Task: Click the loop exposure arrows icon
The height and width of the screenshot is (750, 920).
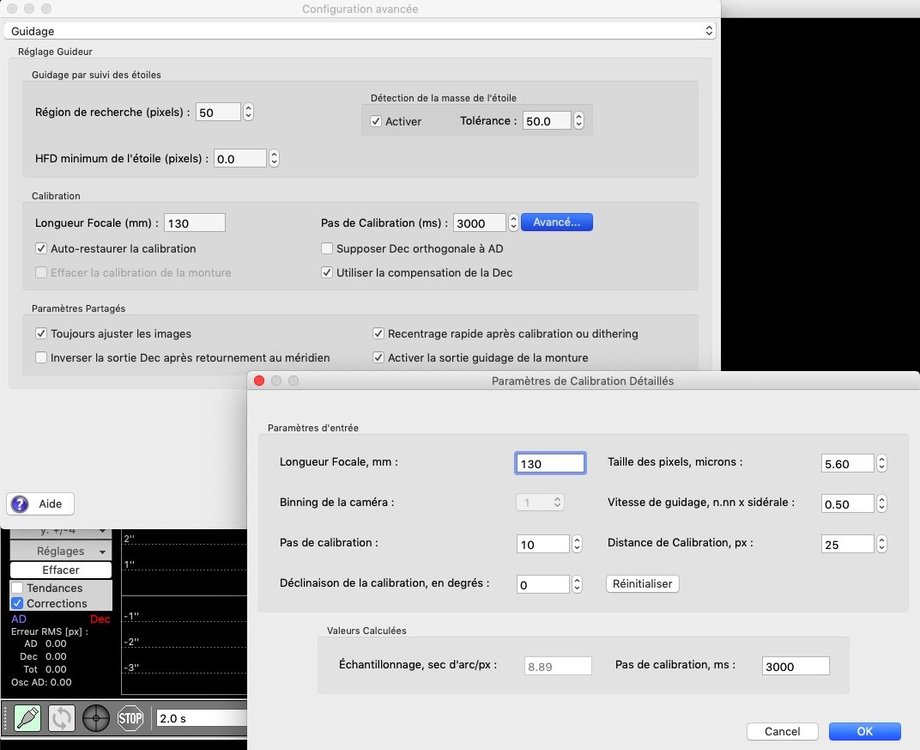Action: coord(62,718)
